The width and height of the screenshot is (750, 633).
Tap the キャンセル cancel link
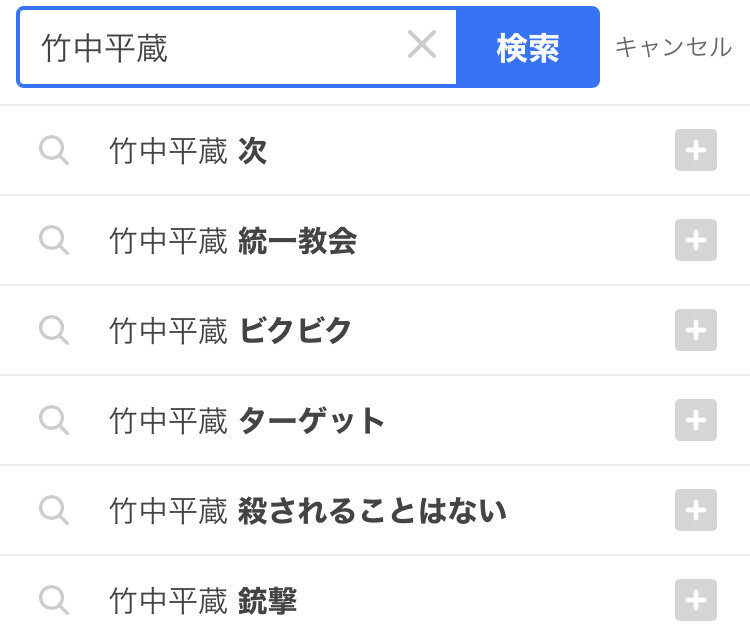pyautogui.click(x=673, y=47)
